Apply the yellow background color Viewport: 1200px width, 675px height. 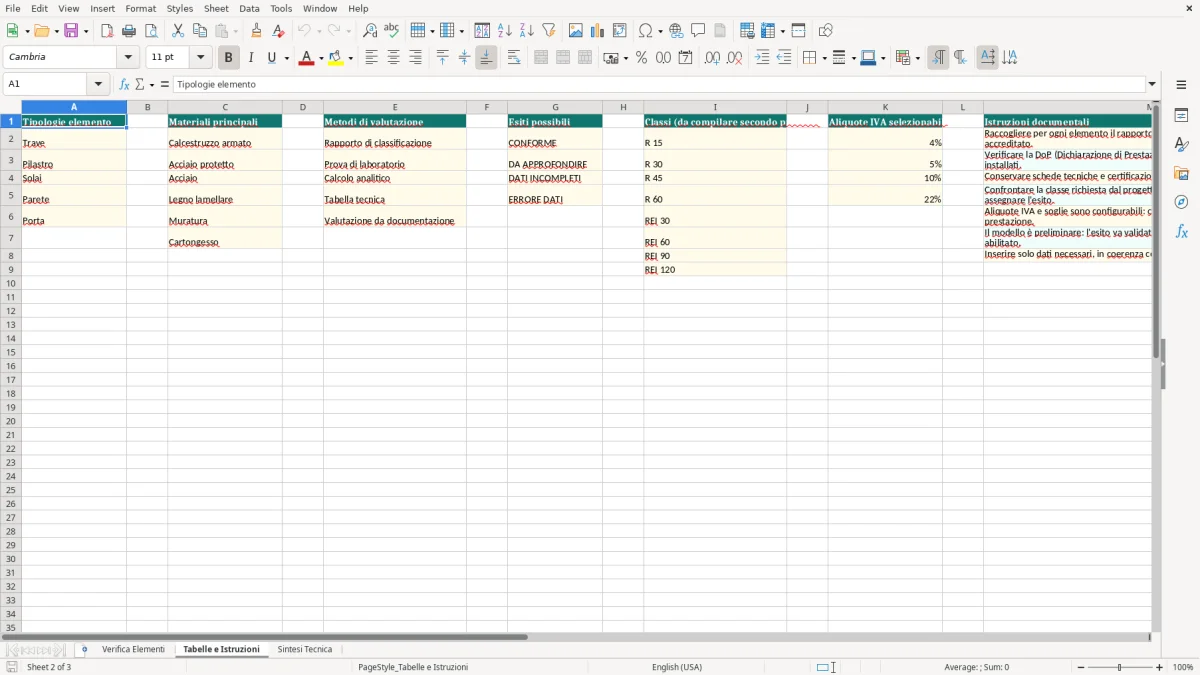[335, 58]
